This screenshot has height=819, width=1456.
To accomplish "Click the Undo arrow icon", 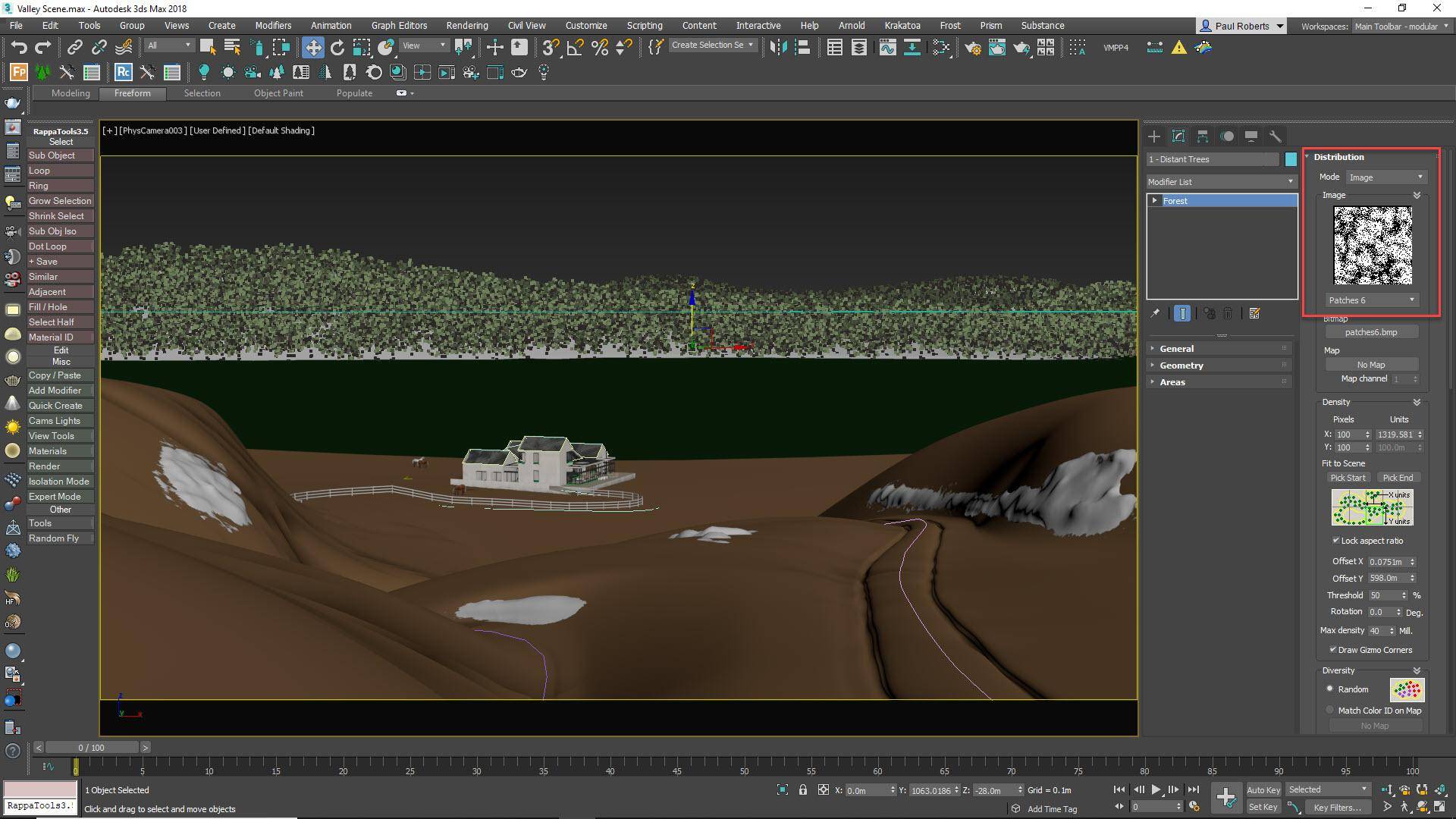I will (x=20, y=47).
